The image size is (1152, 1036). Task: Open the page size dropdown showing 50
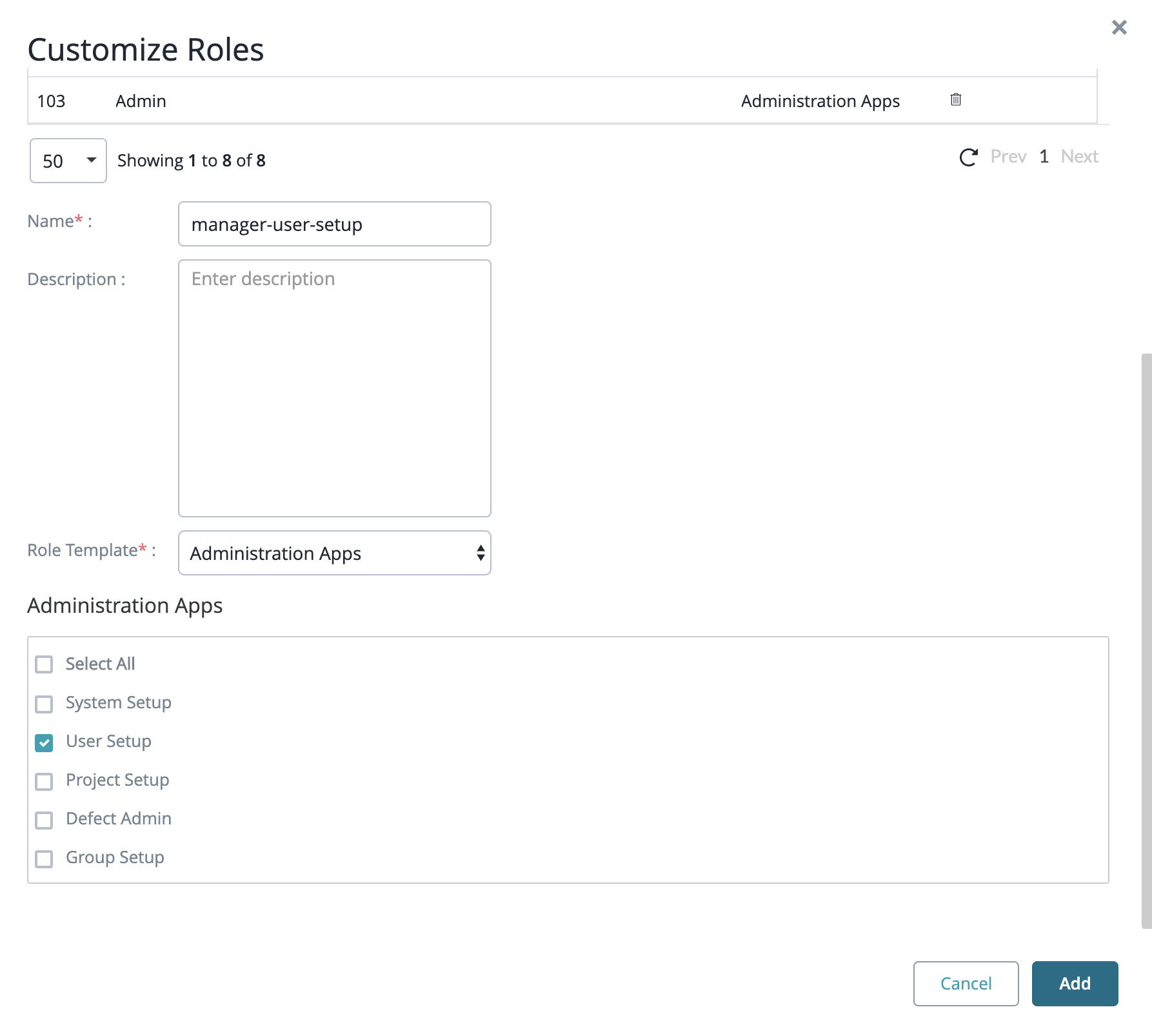pos(68,161)
